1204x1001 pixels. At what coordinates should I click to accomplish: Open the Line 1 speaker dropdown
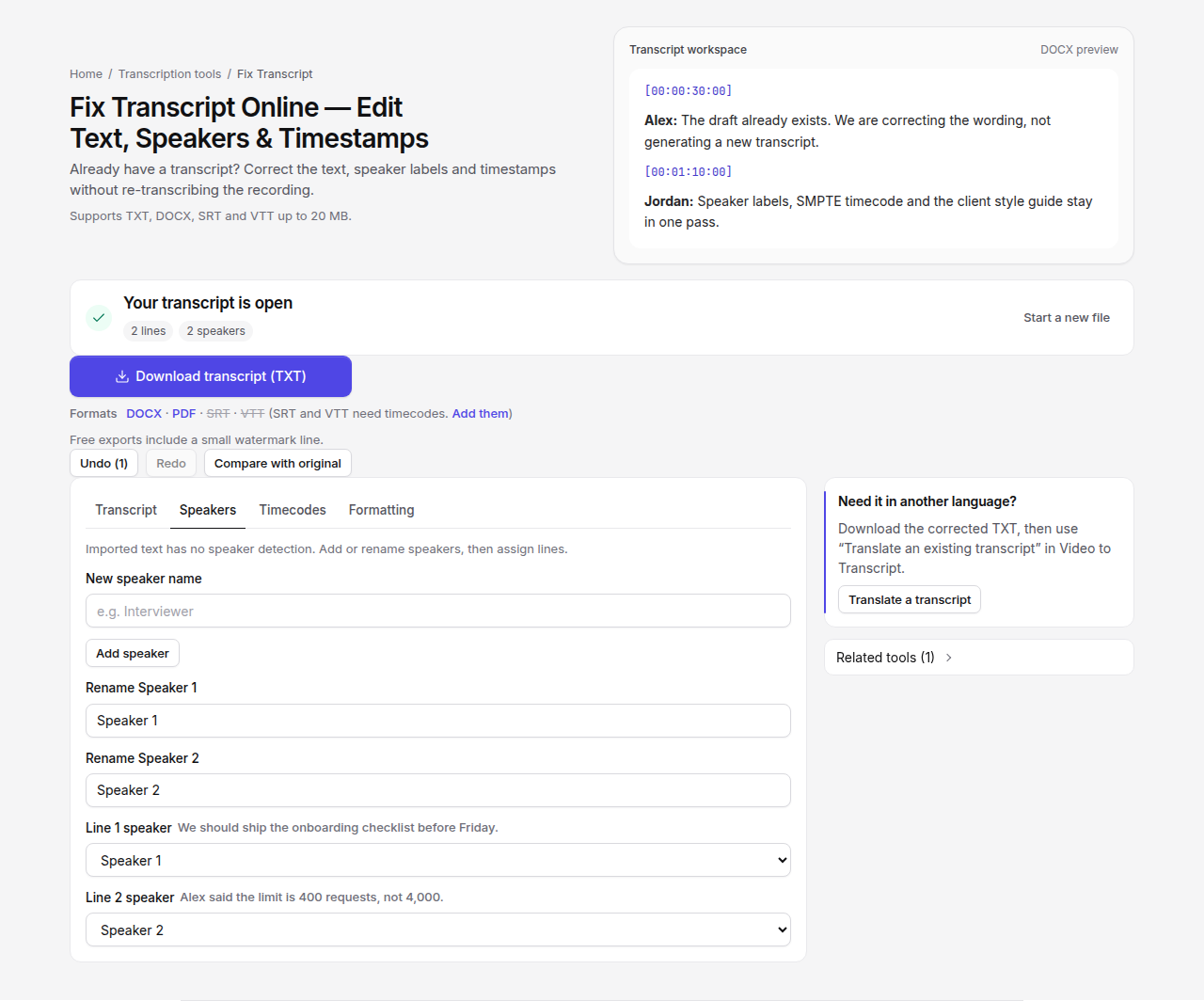tap(438, 860)
